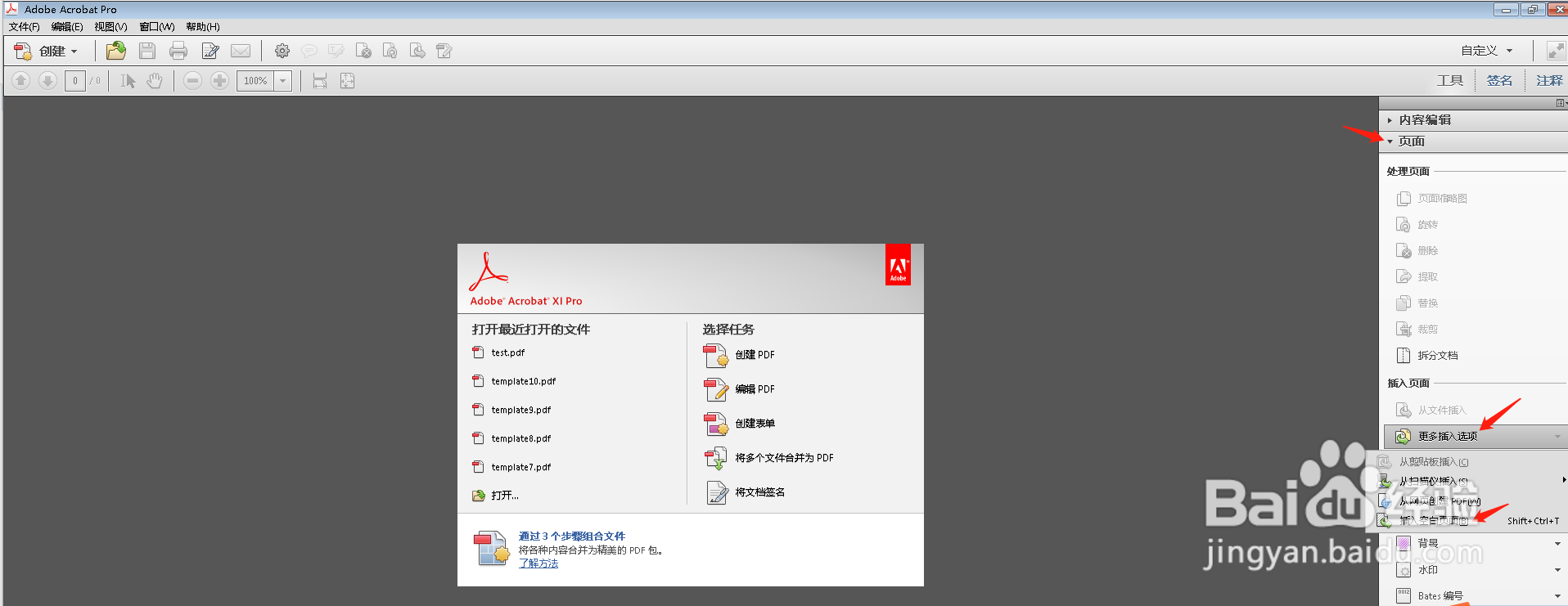Click the fit width scrolling icon
The width and height of the screenshot is (1568, 606).
[320, 80]
